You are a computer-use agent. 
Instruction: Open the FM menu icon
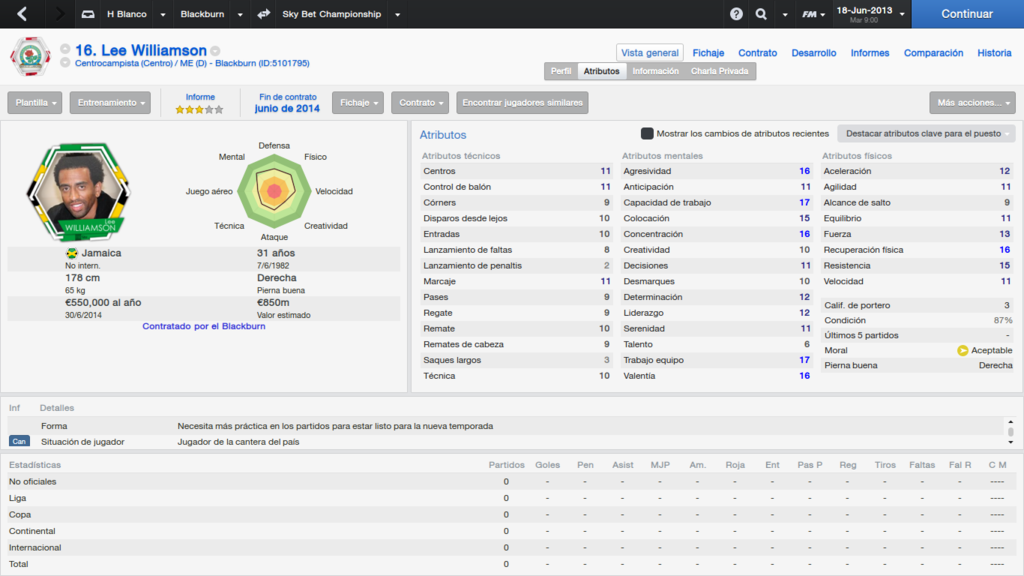coord(813,14)
